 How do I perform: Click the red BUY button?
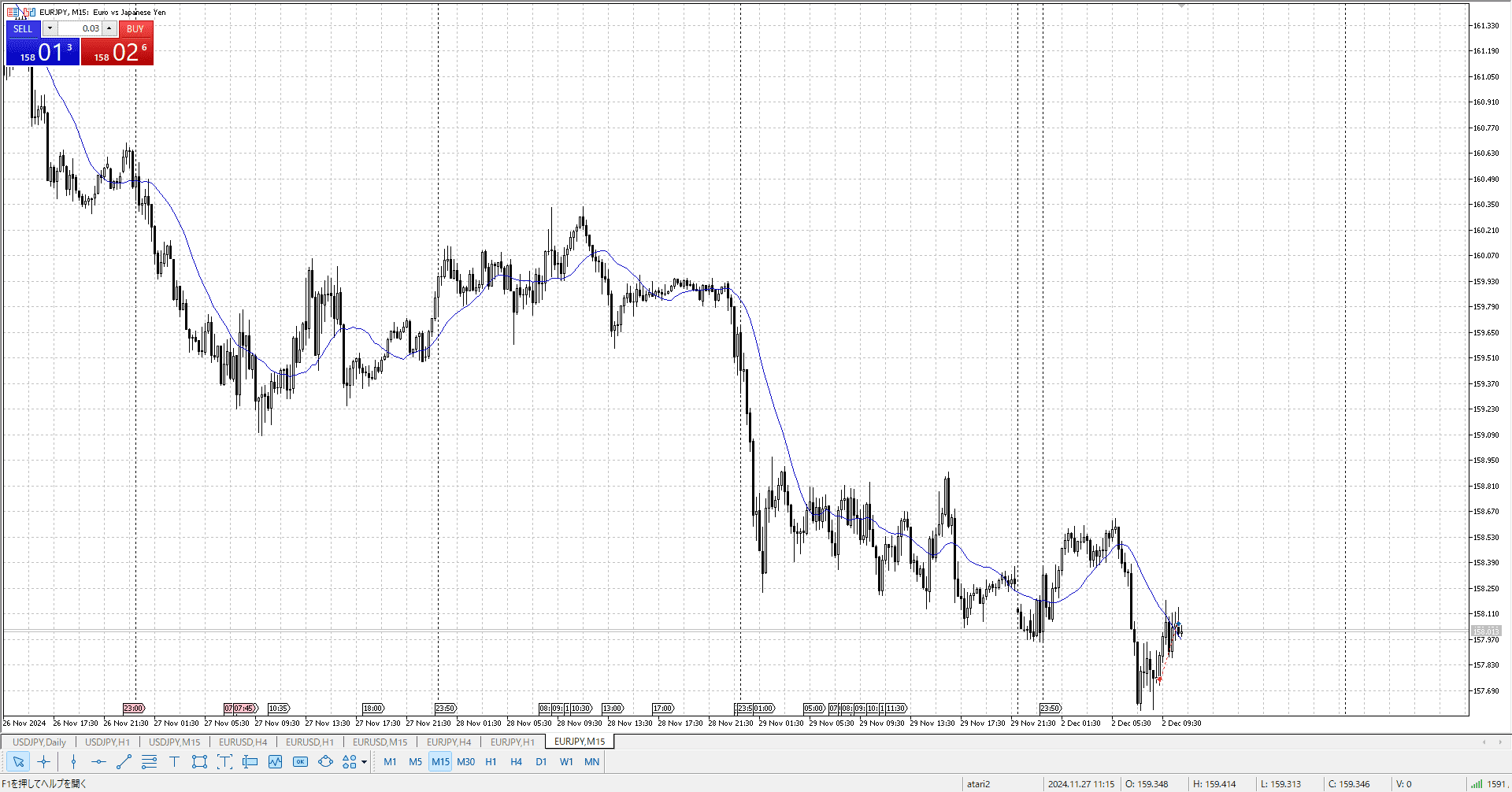pyautogui.click(x=135, y=28)
